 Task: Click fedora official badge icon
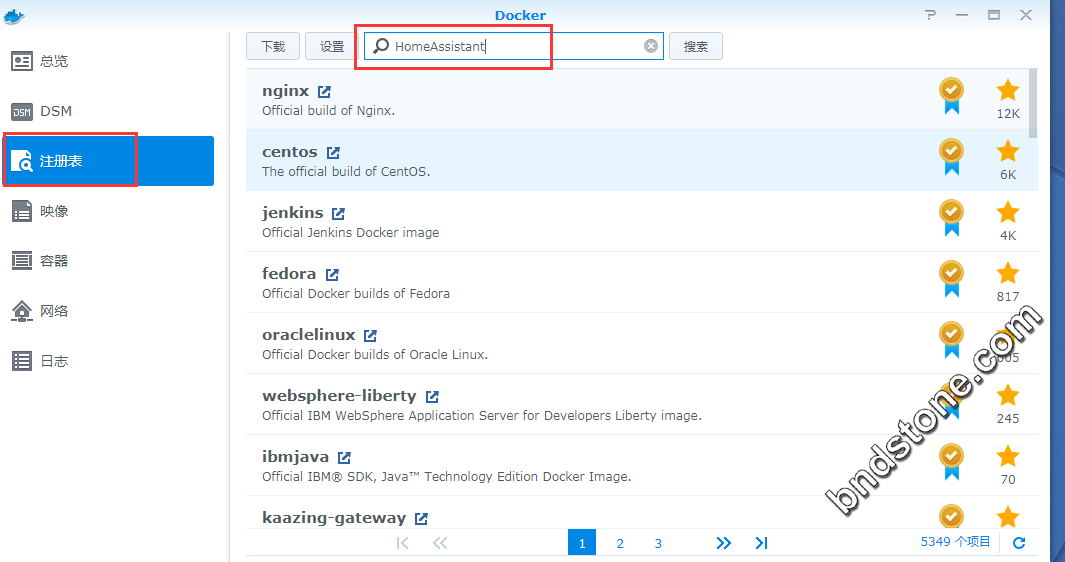[x=952, y=279]
